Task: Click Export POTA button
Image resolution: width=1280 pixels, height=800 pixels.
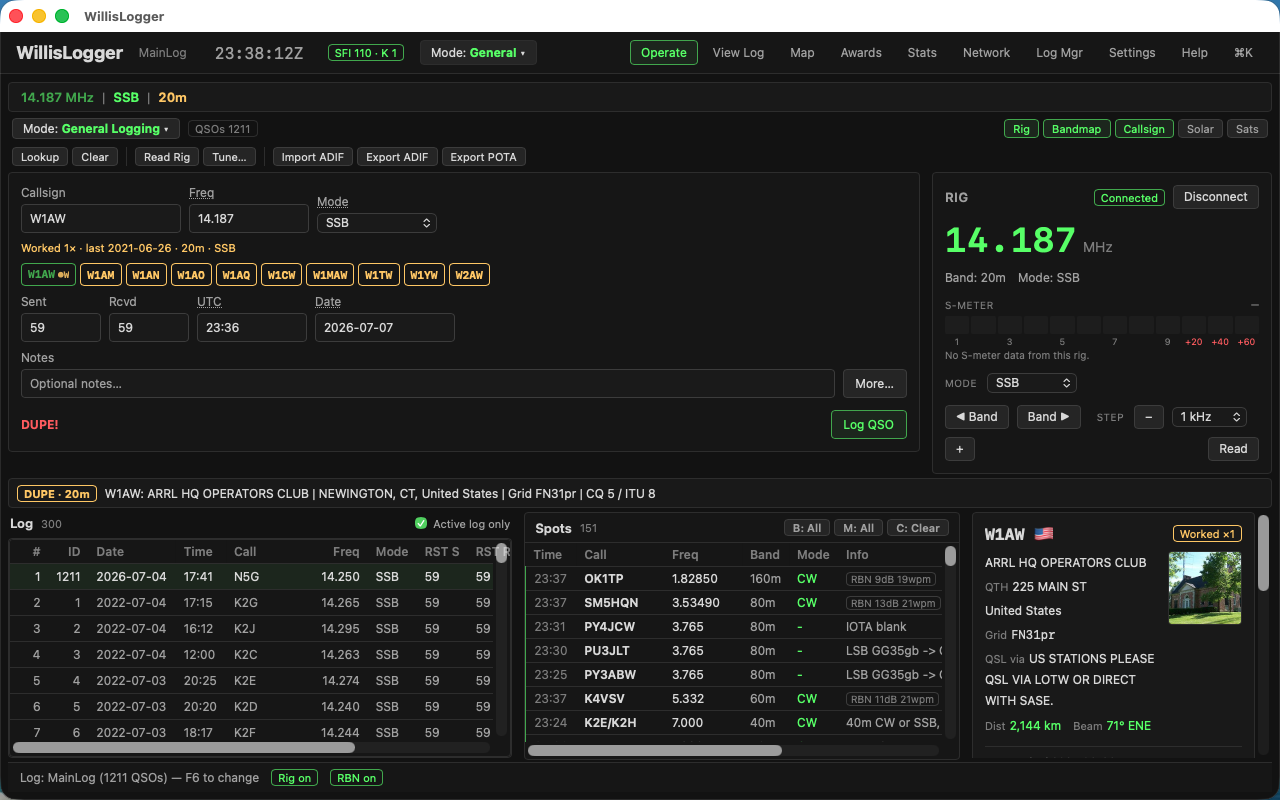Action: coord(483,157)
